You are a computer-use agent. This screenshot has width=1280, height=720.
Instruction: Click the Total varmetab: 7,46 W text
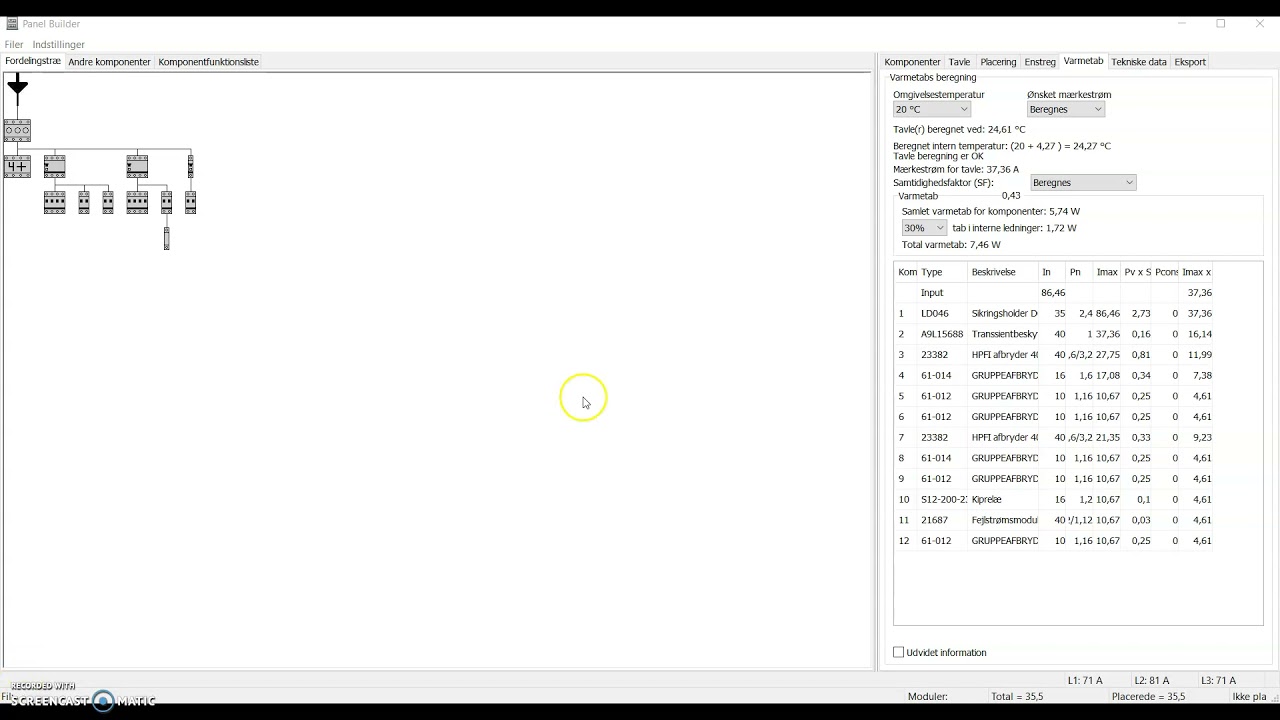[x=951, y=245]
